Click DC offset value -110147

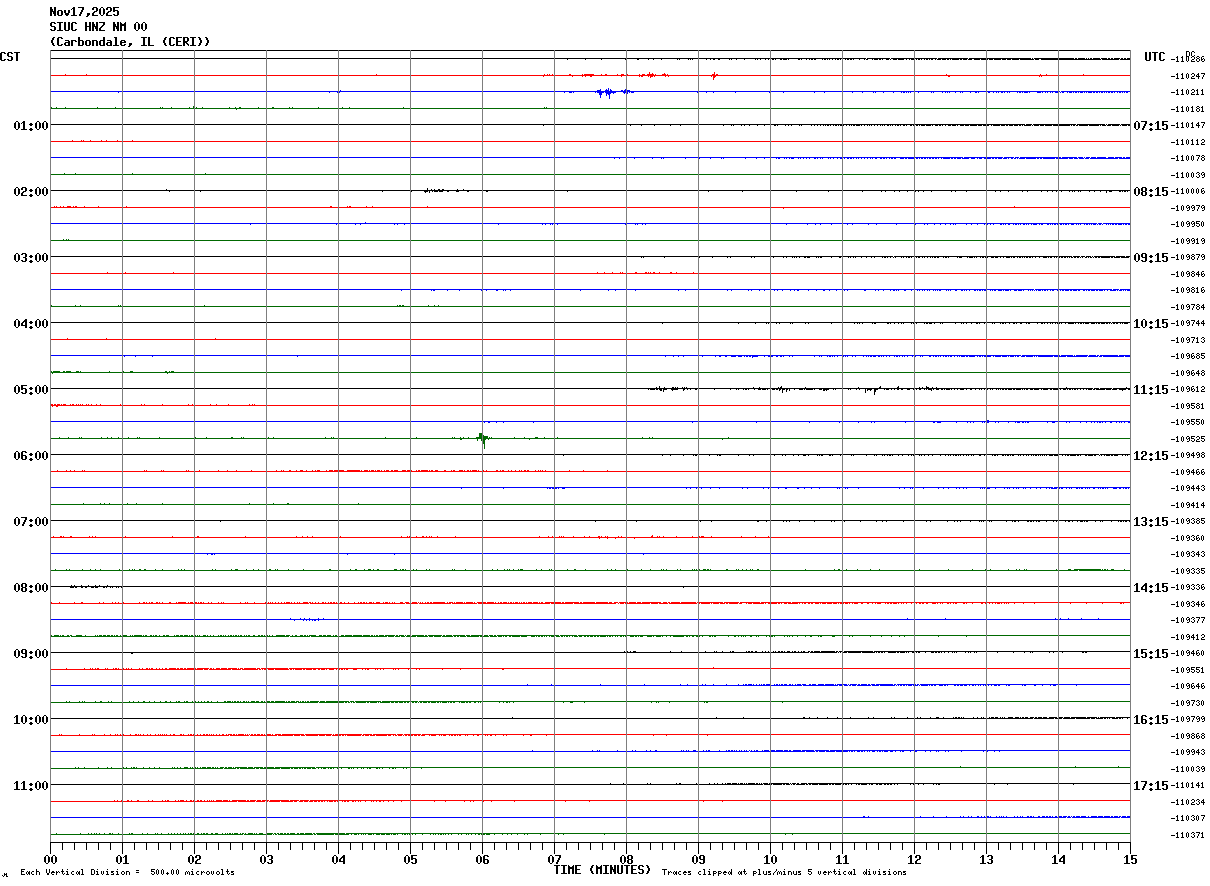1188,125
